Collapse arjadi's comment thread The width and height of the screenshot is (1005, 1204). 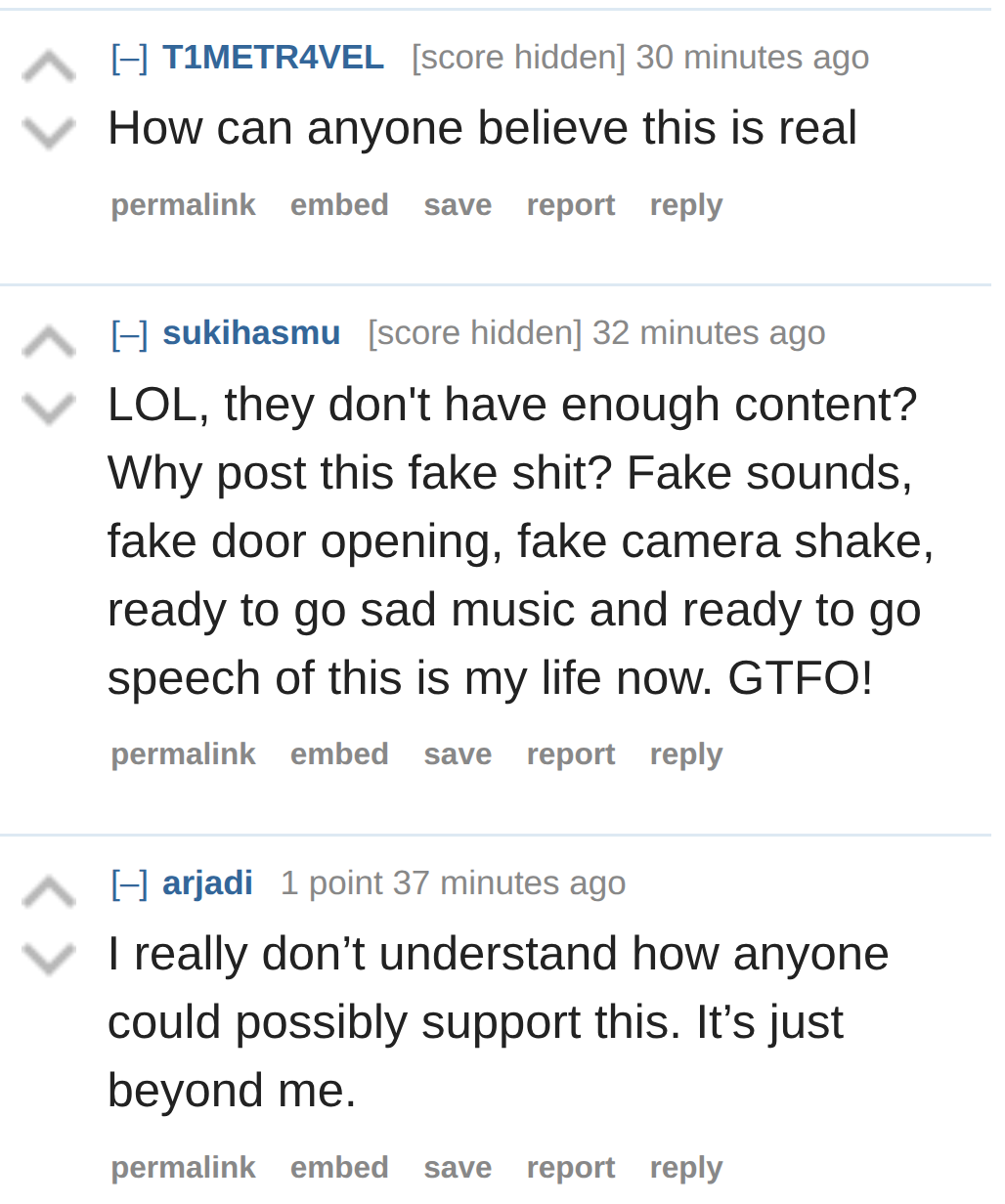click(129, 883)
